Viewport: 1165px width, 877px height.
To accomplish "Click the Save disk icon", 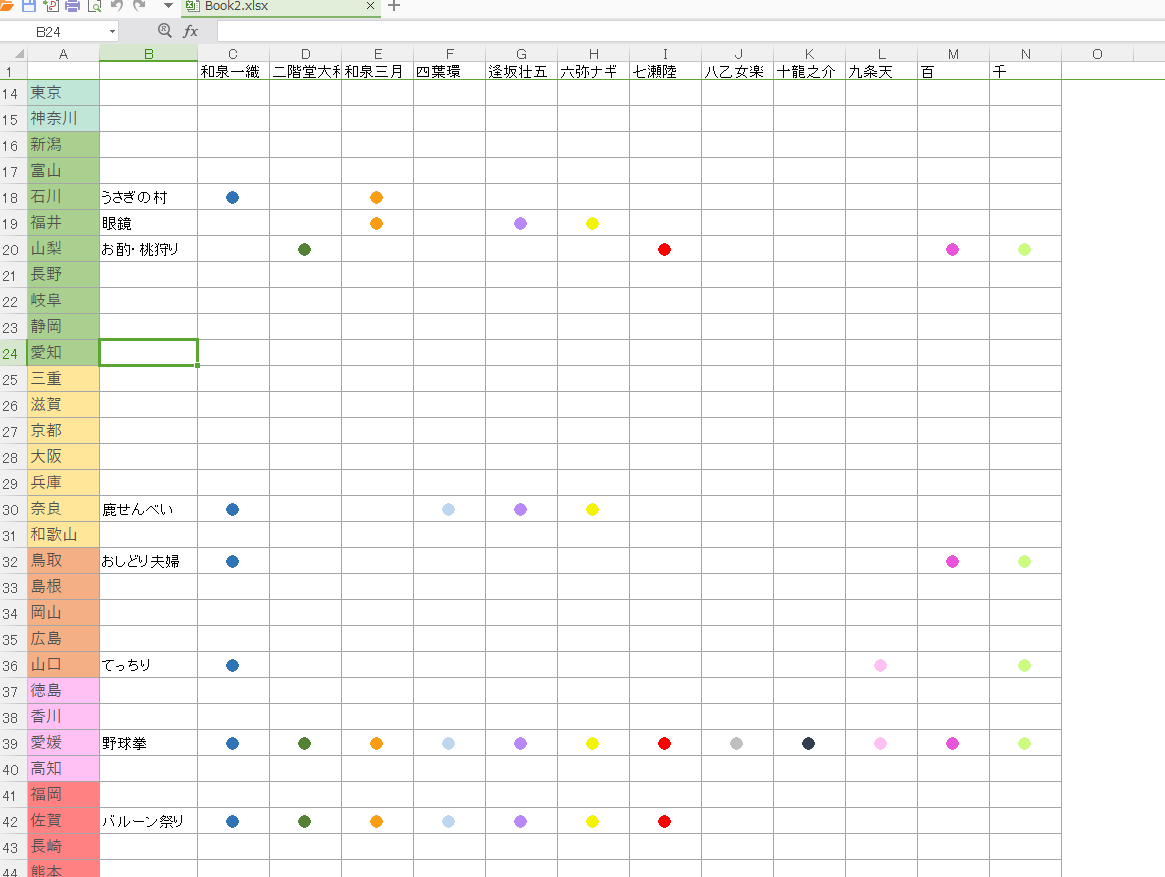I will tap(29, 6).
